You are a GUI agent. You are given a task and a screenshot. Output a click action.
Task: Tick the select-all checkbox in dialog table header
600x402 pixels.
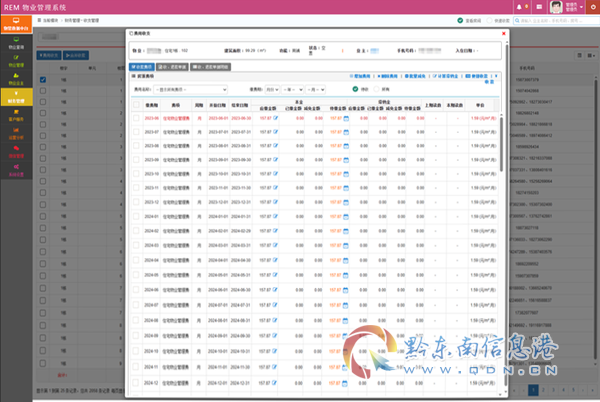click(x=136, y=105)
